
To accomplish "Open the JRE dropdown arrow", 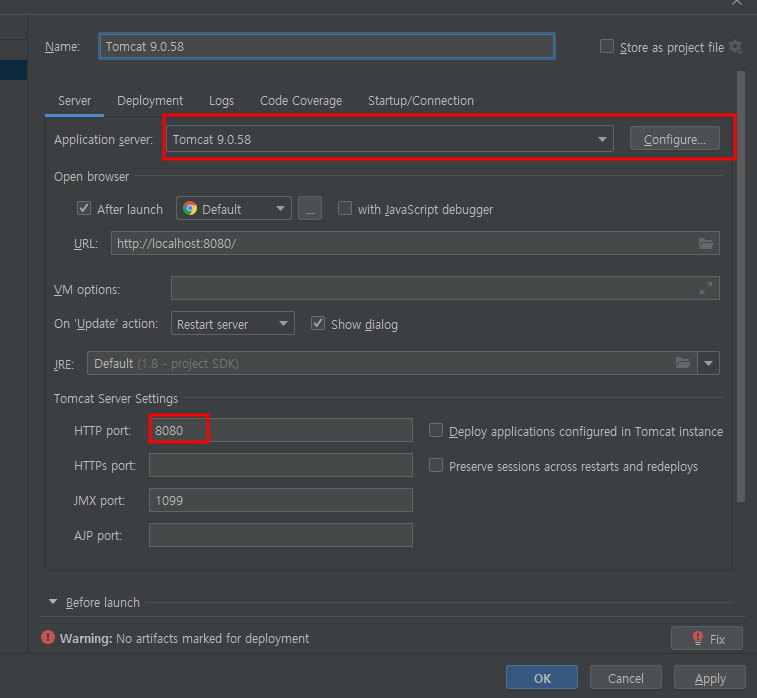I will click(x=708, y=363).
